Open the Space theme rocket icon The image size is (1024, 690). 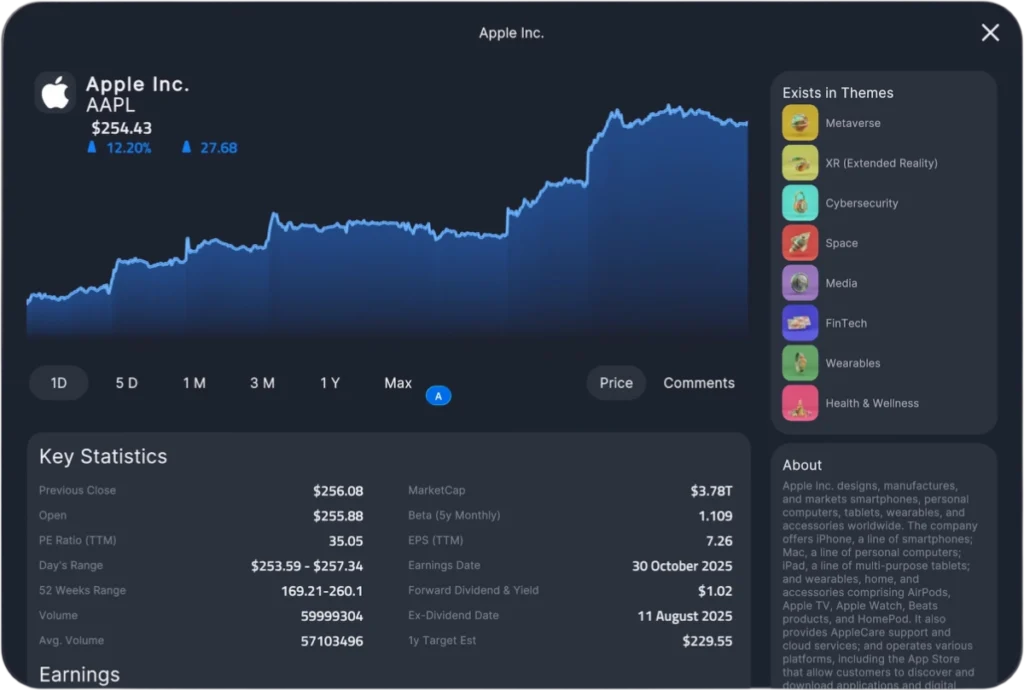pos(800,243)
